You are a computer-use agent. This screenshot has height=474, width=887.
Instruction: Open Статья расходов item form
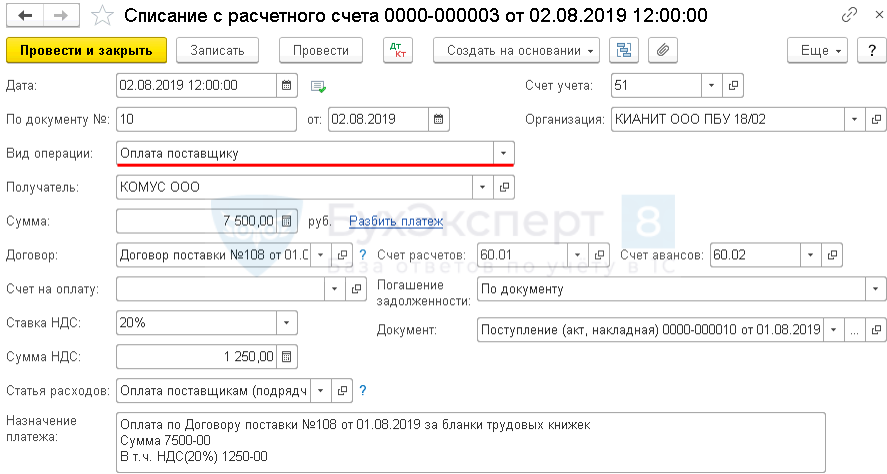(342, 391)
